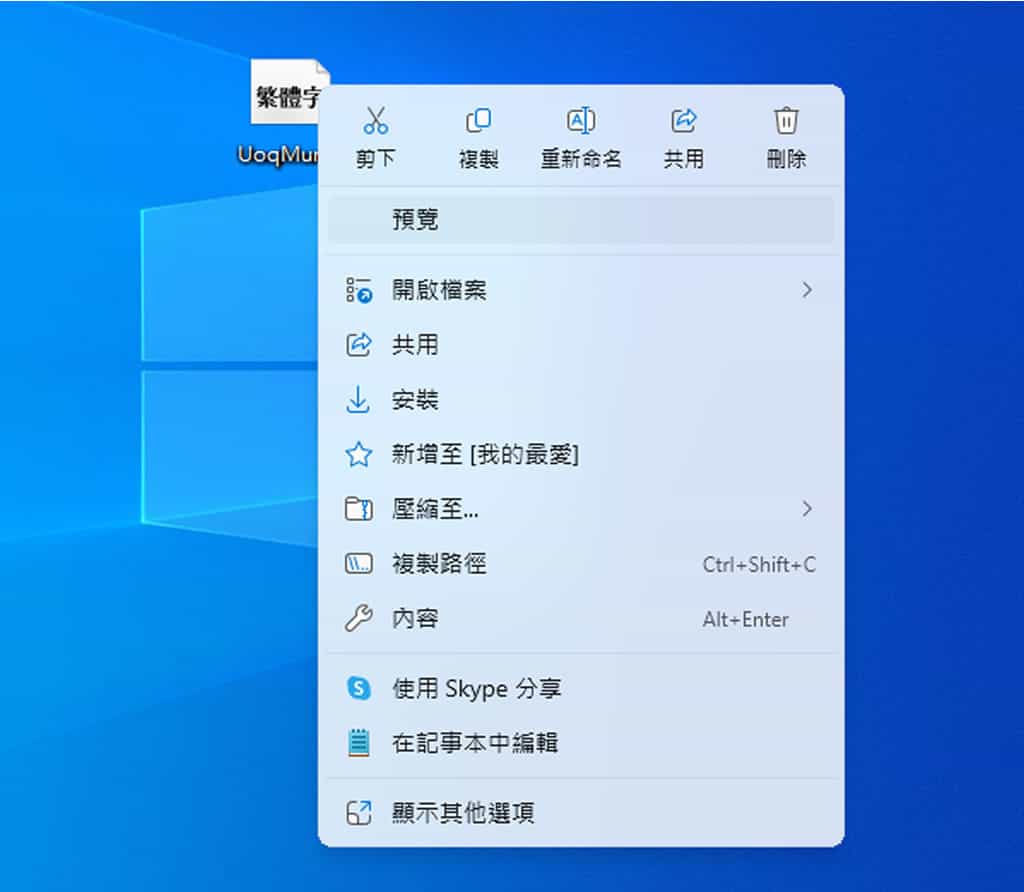Image resolution: width=1024 pixels, height=892 pixels.
Task: Select the 預覽 (Preview) menu entry
Action: point(581,220)
